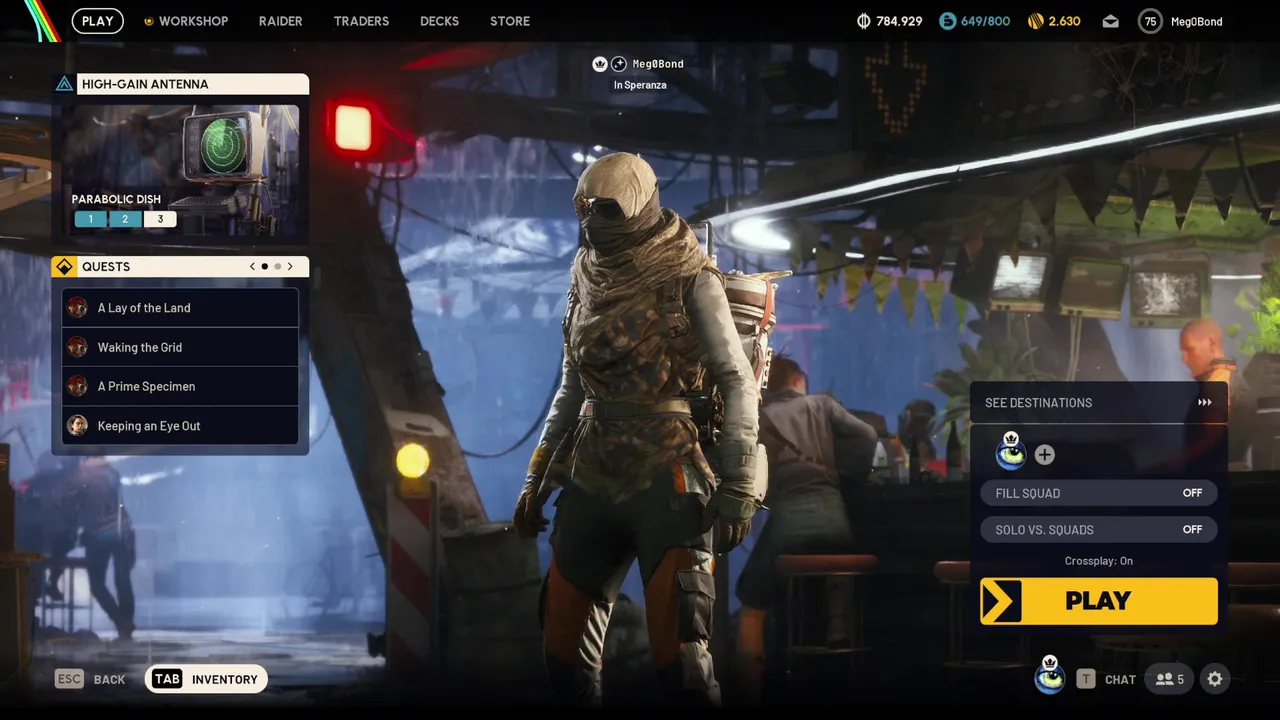
Task: Click trader avatar beside A Lay of the Land
Action: pos(77,308)
